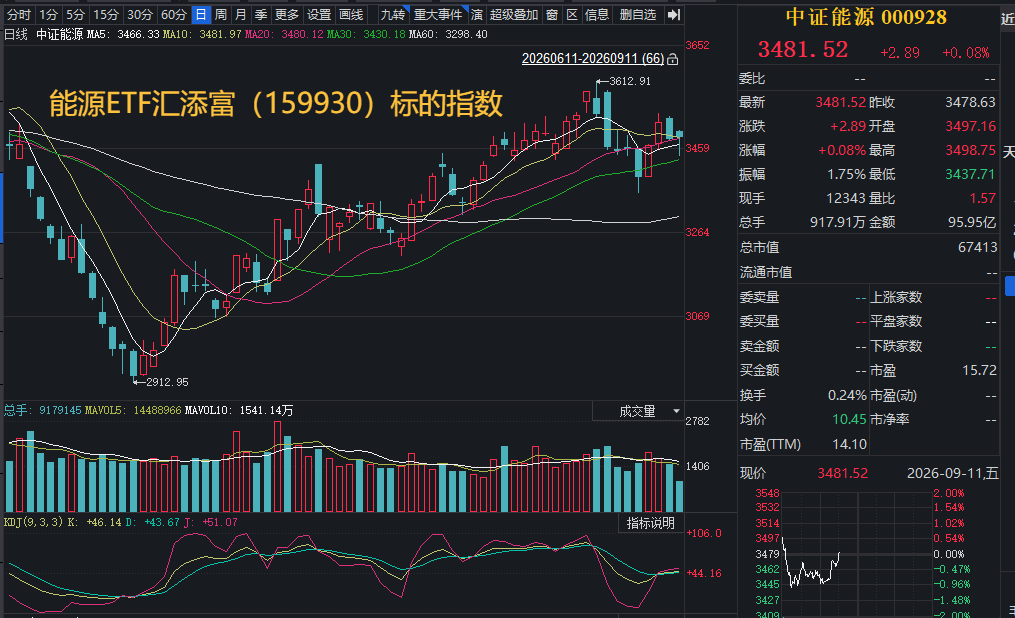Toggle the 九转 indicator
Viewport: 1015px width, 618px height.
pos(393,14)
